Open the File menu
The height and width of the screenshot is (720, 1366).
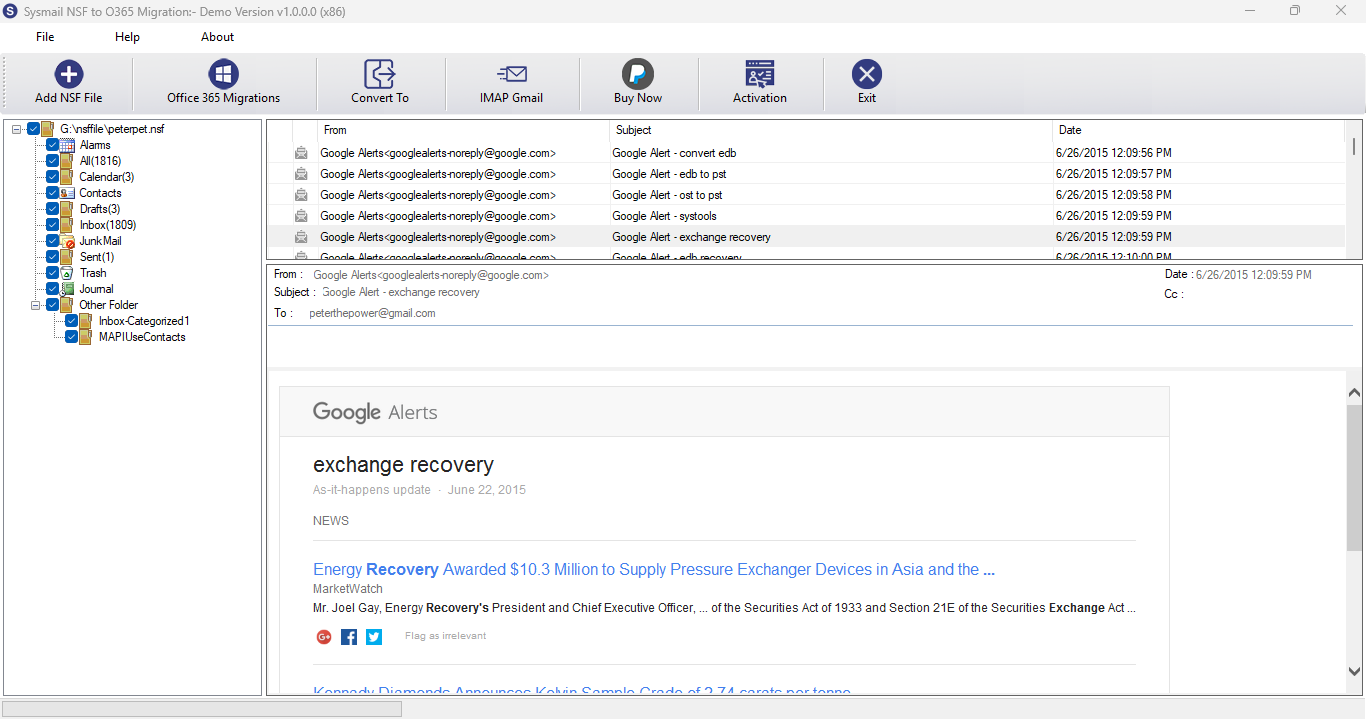click(45, 37)
